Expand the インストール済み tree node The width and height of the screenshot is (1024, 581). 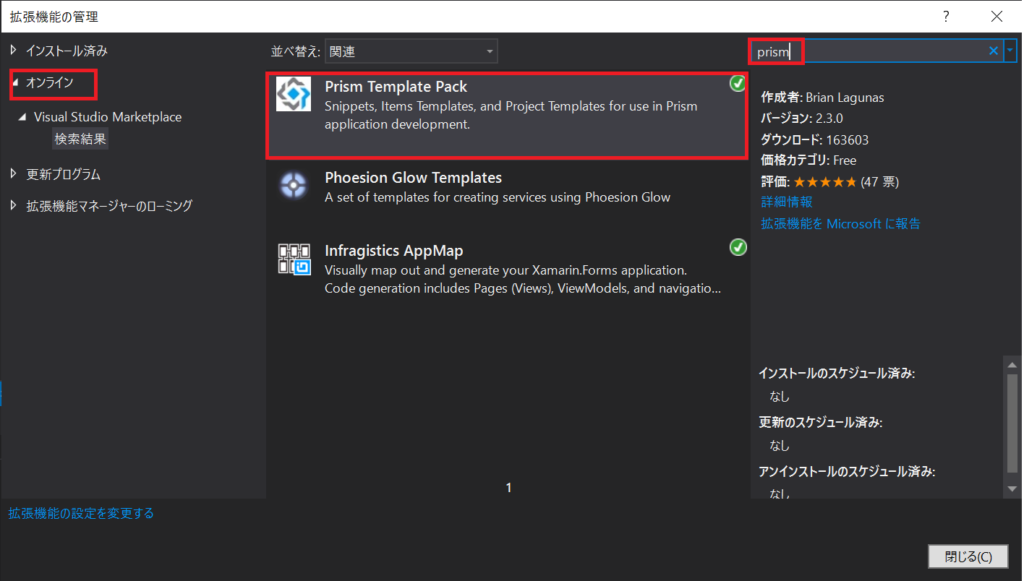point(13,50)
